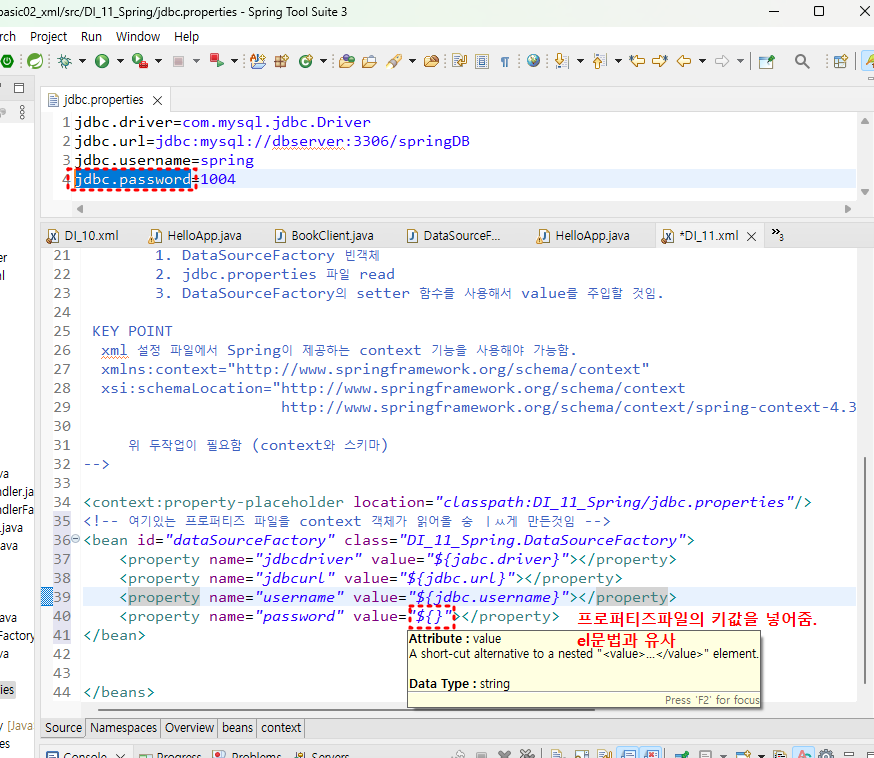Open the Help menu
The height and width of the screenshot is (758, 874).
tap(186, 37)
